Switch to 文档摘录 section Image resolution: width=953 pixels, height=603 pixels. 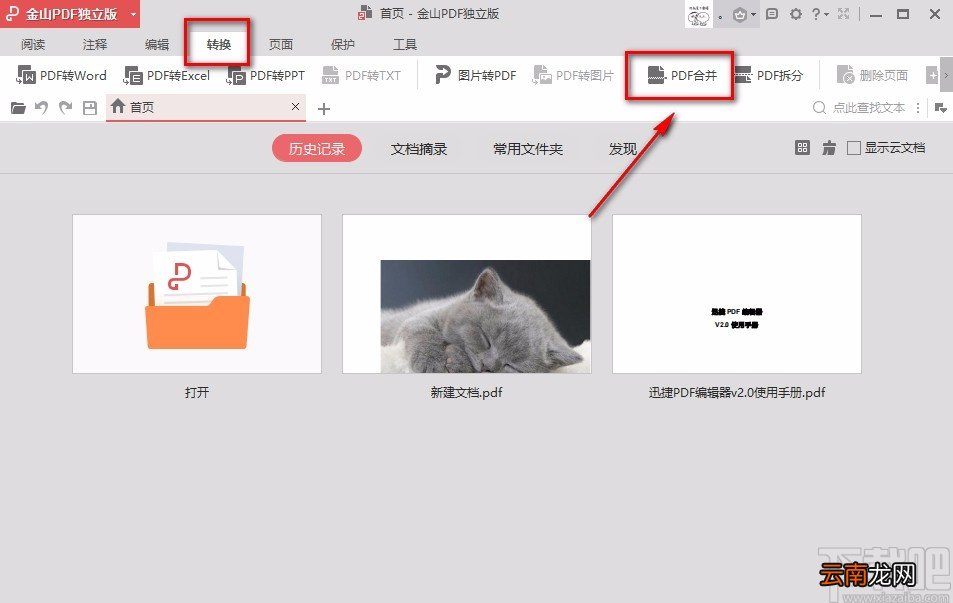[x=419, y=149]
